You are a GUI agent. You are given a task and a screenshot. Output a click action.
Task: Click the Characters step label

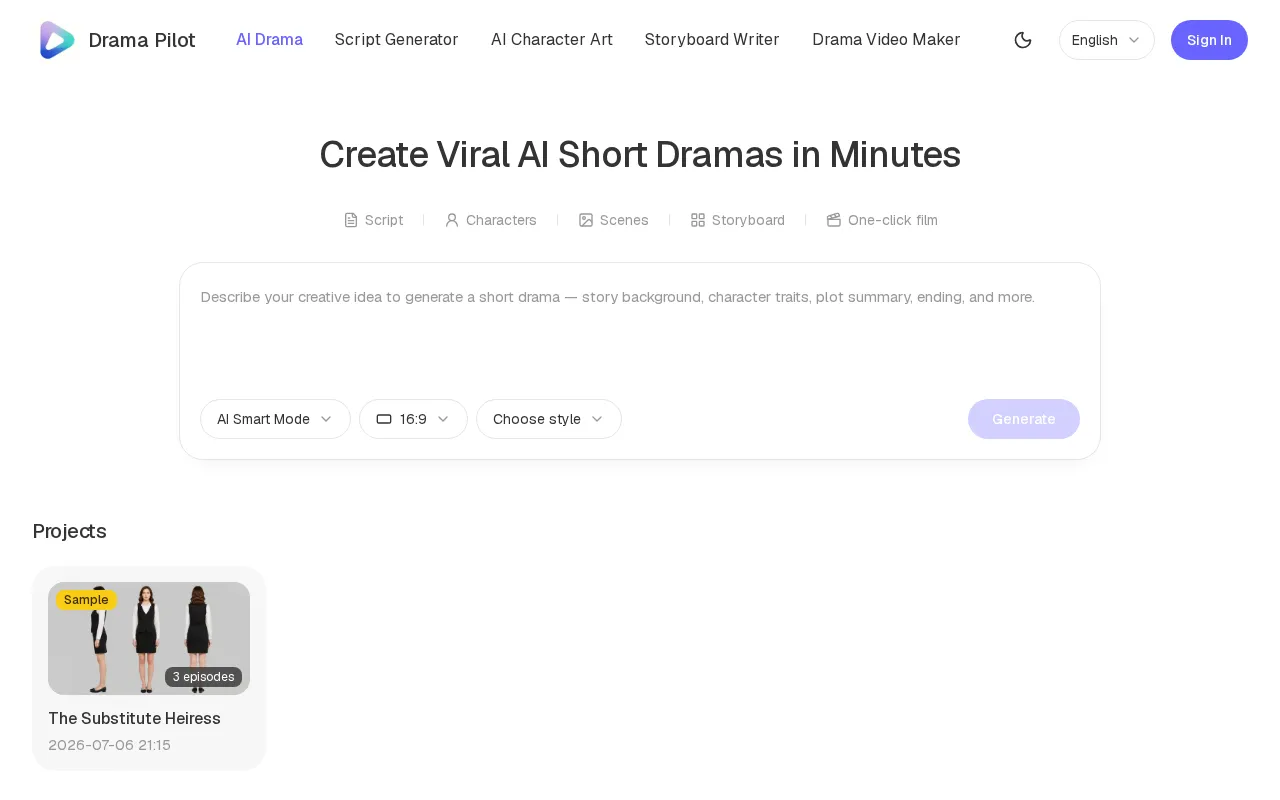click(501, 220)
